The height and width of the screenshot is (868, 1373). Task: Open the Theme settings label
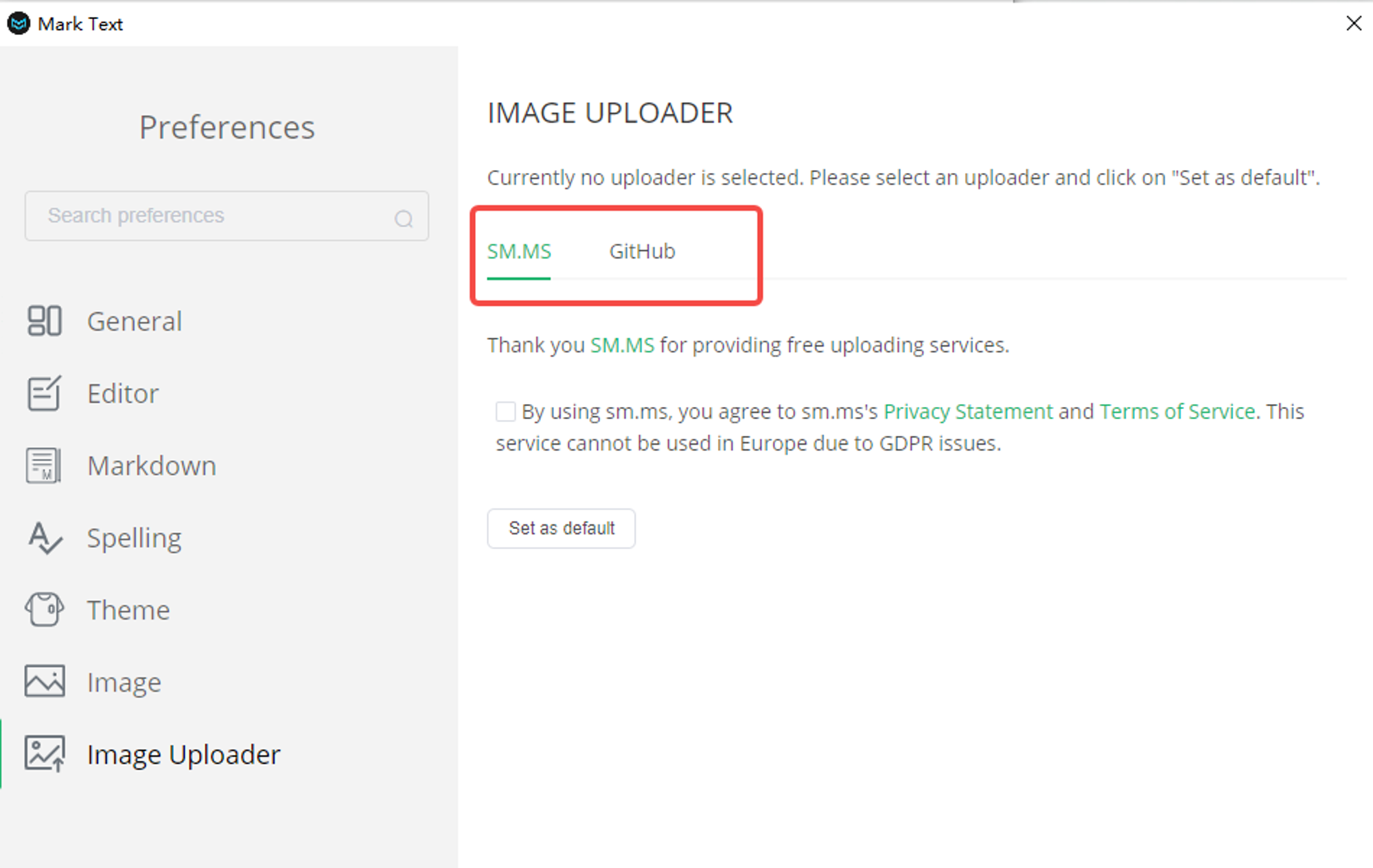128,610
